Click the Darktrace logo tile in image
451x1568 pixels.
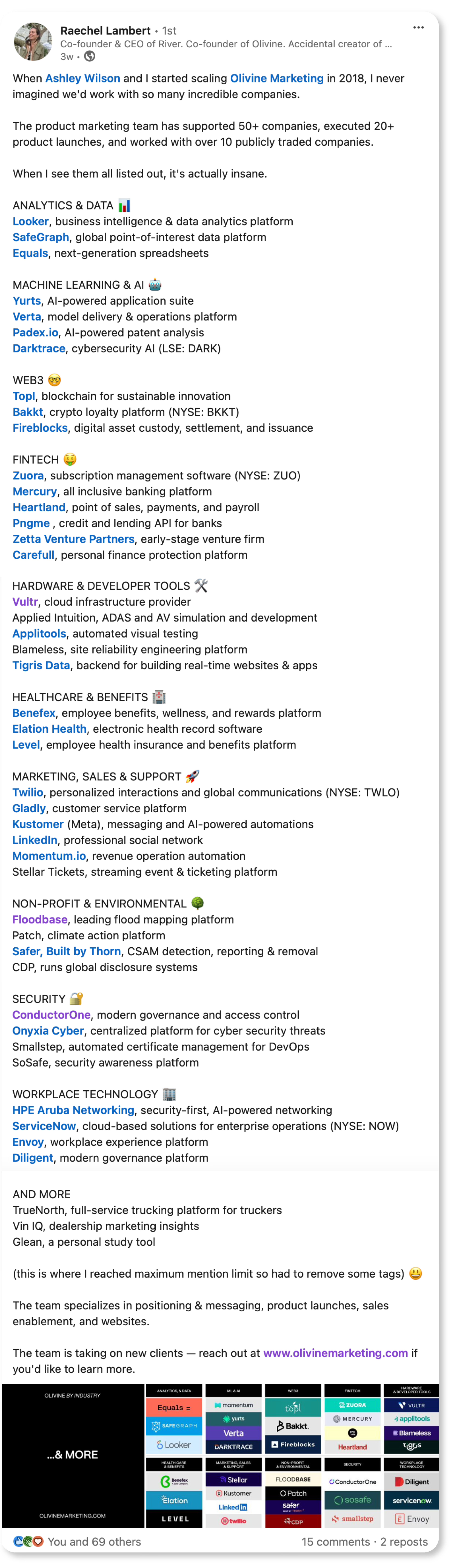point(234,1447)
